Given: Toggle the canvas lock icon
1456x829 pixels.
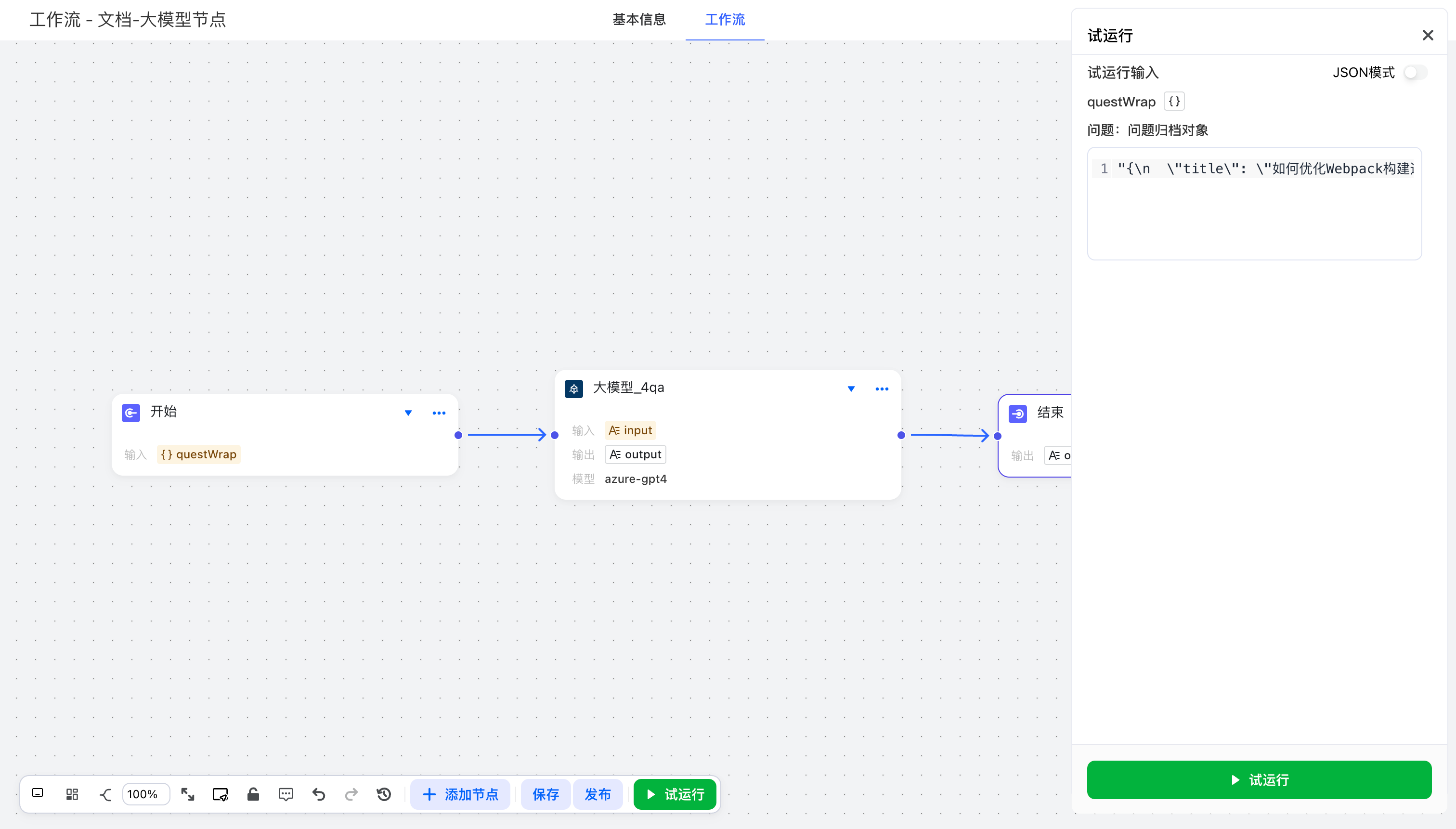Looking at the screenshot, I should pos(253,794).
